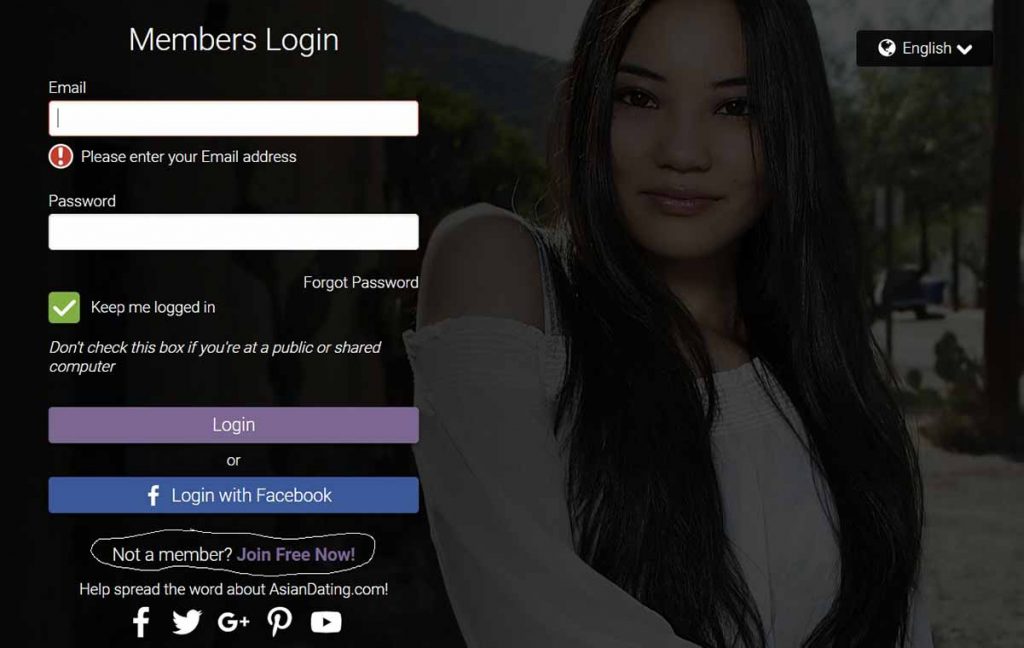Click the Facebook share icon at bottom

pyautogui.click(x=141, y=622)
